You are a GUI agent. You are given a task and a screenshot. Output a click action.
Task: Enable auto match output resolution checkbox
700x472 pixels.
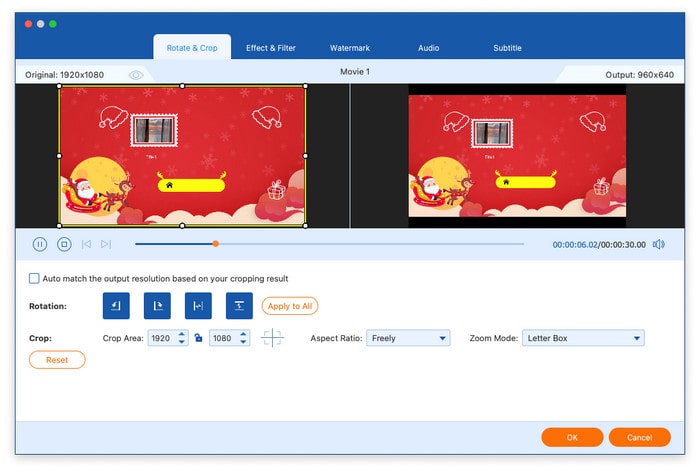[35, 279]
